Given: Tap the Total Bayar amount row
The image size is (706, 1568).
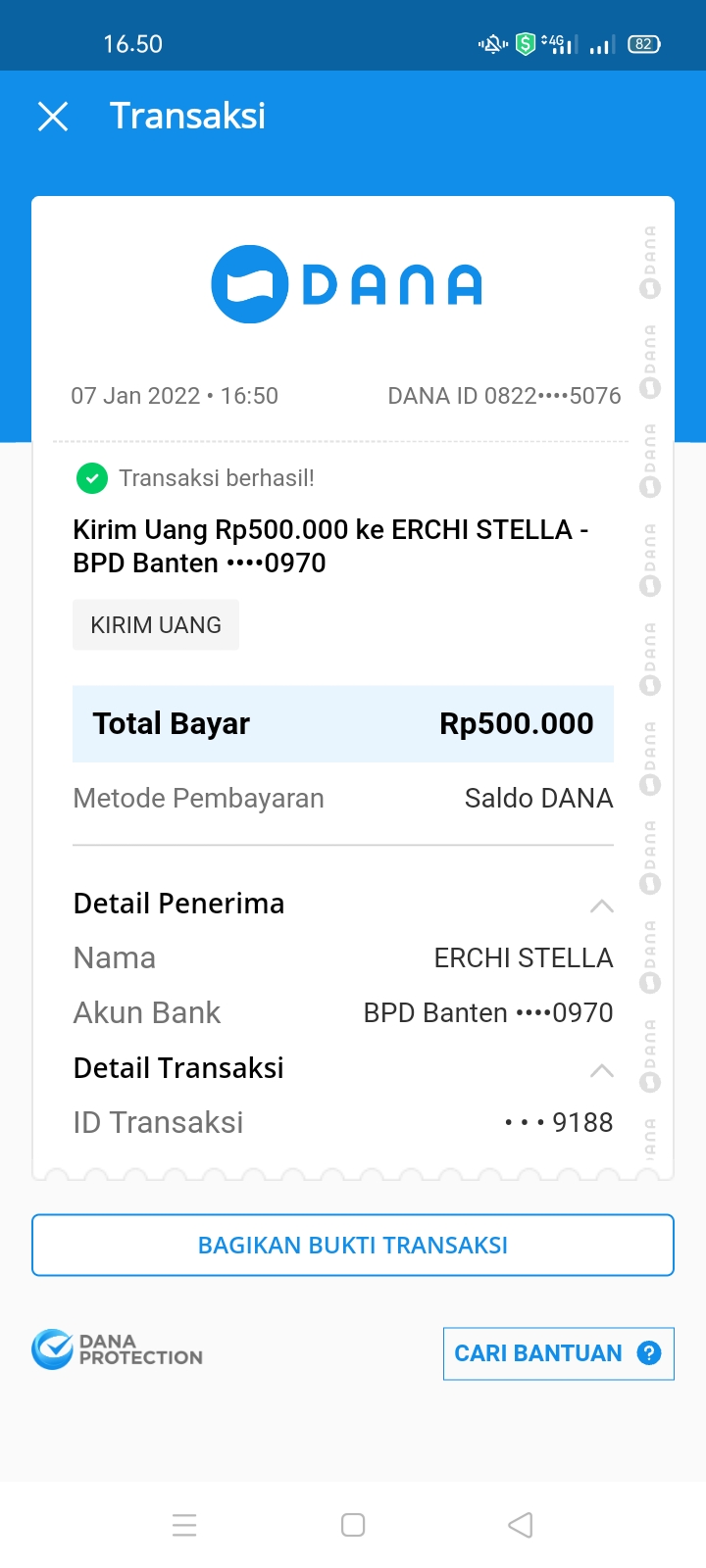Looking at the screenshot, I should pos(343,724).
